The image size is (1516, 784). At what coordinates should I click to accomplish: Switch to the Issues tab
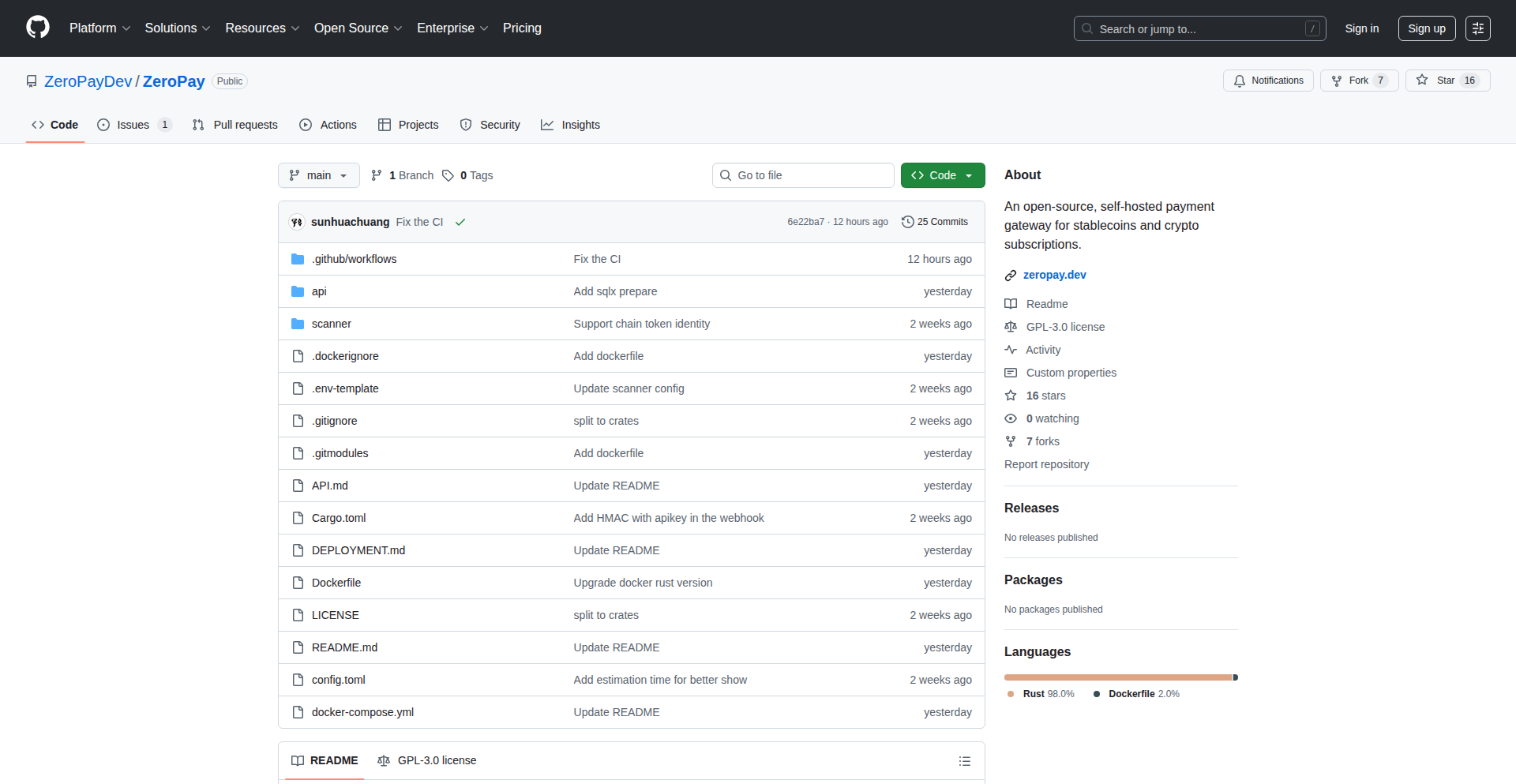(134, 125)
